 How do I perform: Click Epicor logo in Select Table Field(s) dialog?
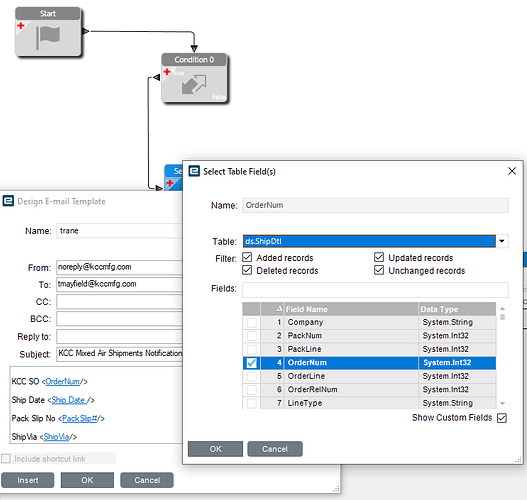point(194,171)
